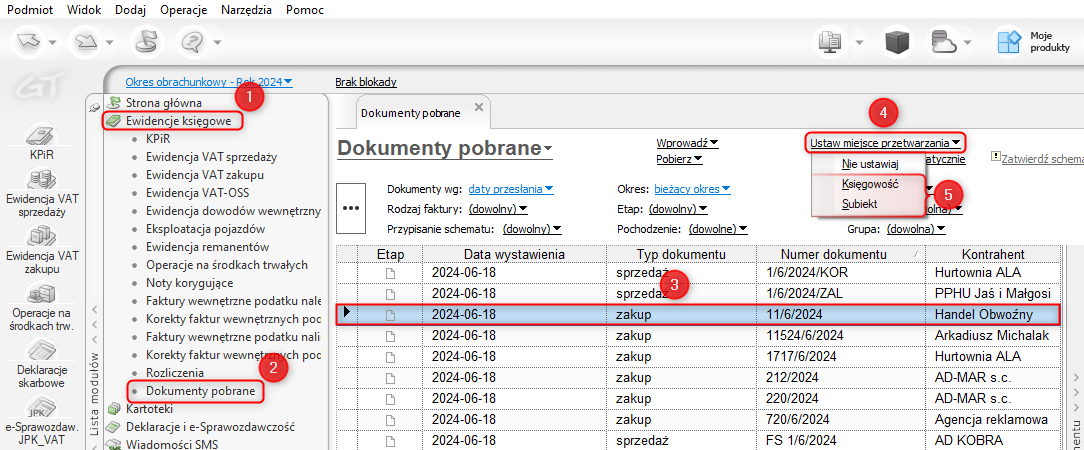Viewport: 1084px width, 450px height.
Task: Click the Wiadomości SMS module icon
Action: (x=113, y=444)
